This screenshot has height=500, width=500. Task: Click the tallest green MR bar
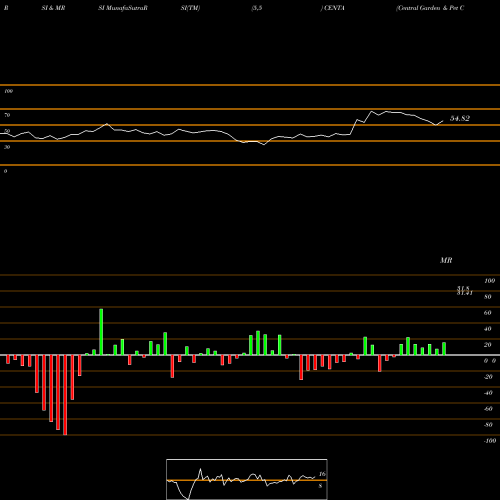coord(101,332)
